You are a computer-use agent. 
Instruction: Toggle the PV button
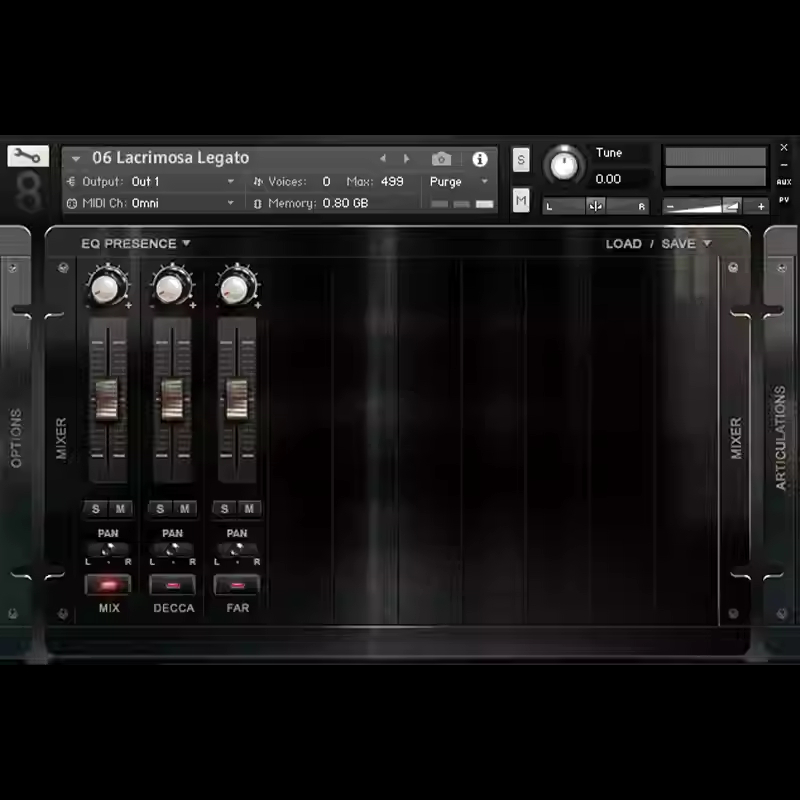[784, 199]
